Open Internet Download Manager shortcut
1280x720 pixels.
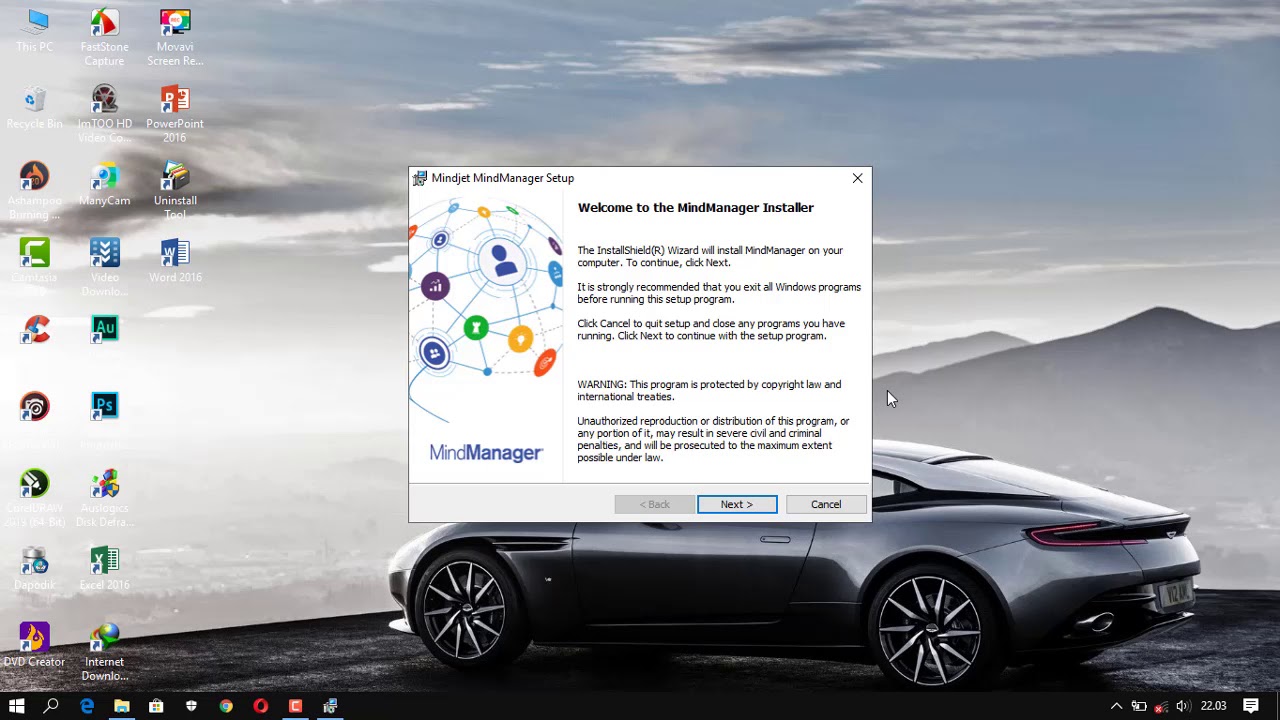pos(104,652)
